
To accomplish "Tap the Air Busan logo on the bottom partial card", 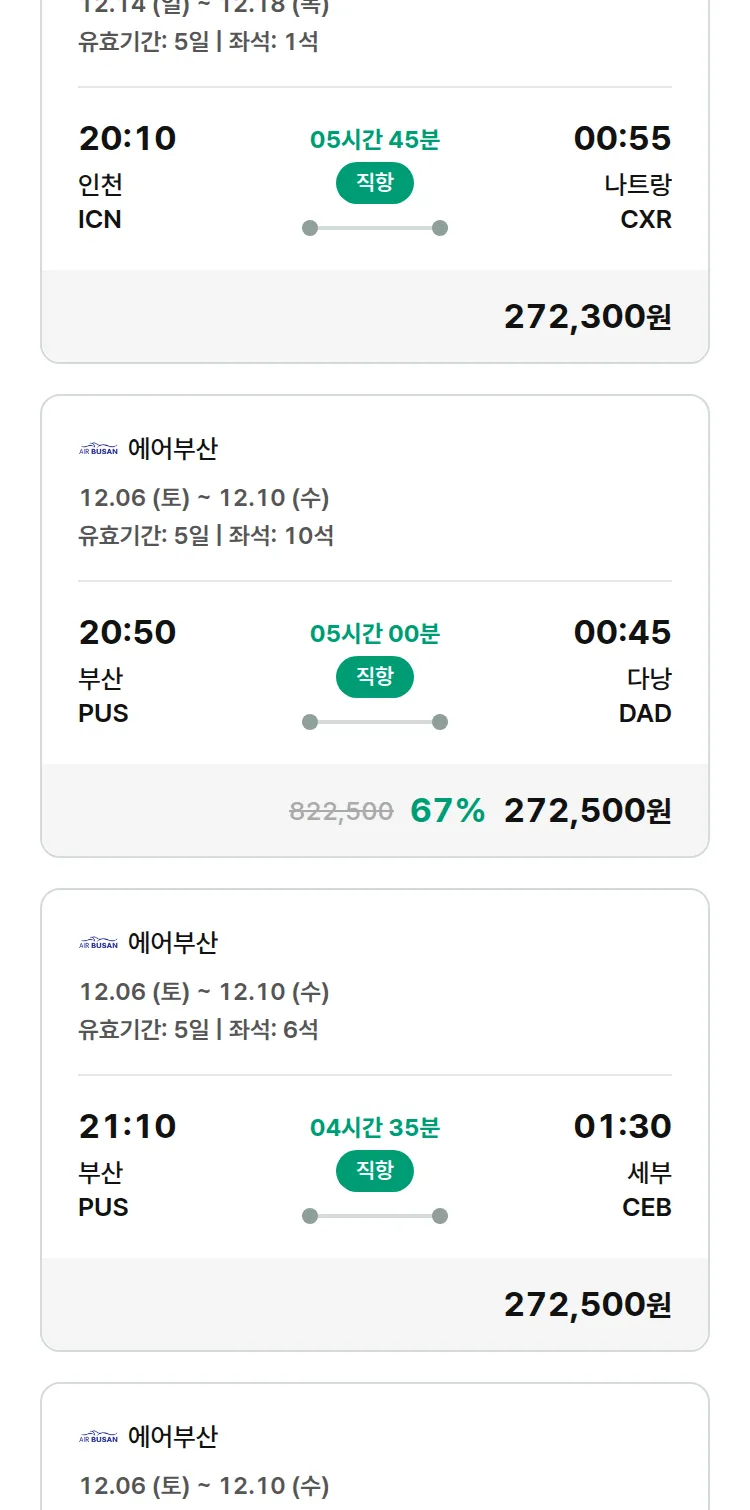I will click(98, 1438).
